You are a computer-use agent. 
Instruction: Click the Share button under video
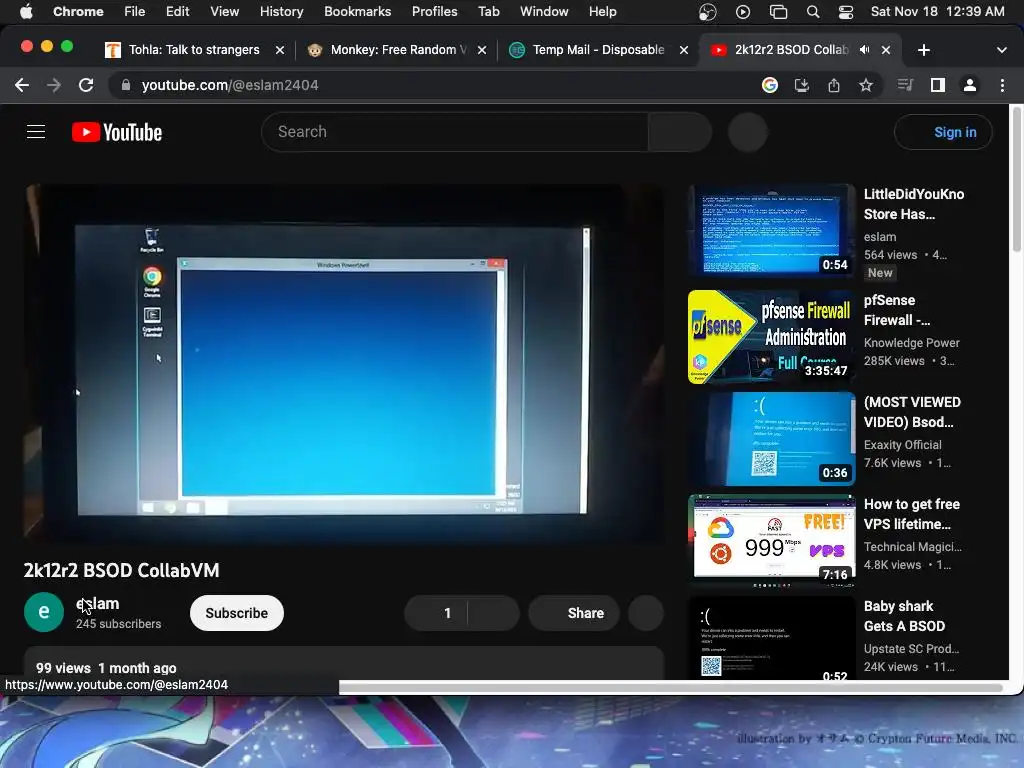(573, 613)
